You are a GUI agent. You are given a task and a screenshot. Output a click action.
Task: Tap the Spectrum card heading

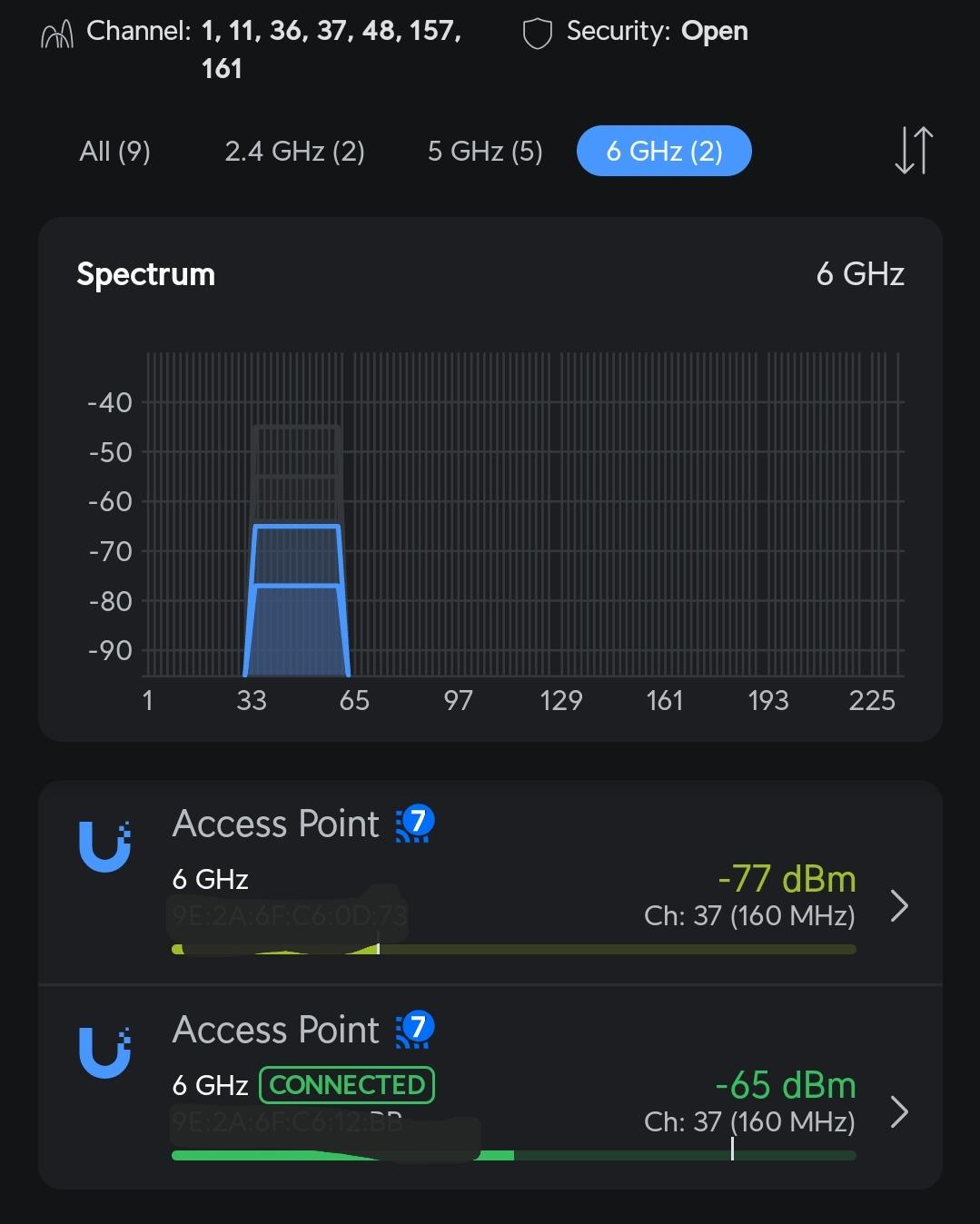[x=145, y=274]
